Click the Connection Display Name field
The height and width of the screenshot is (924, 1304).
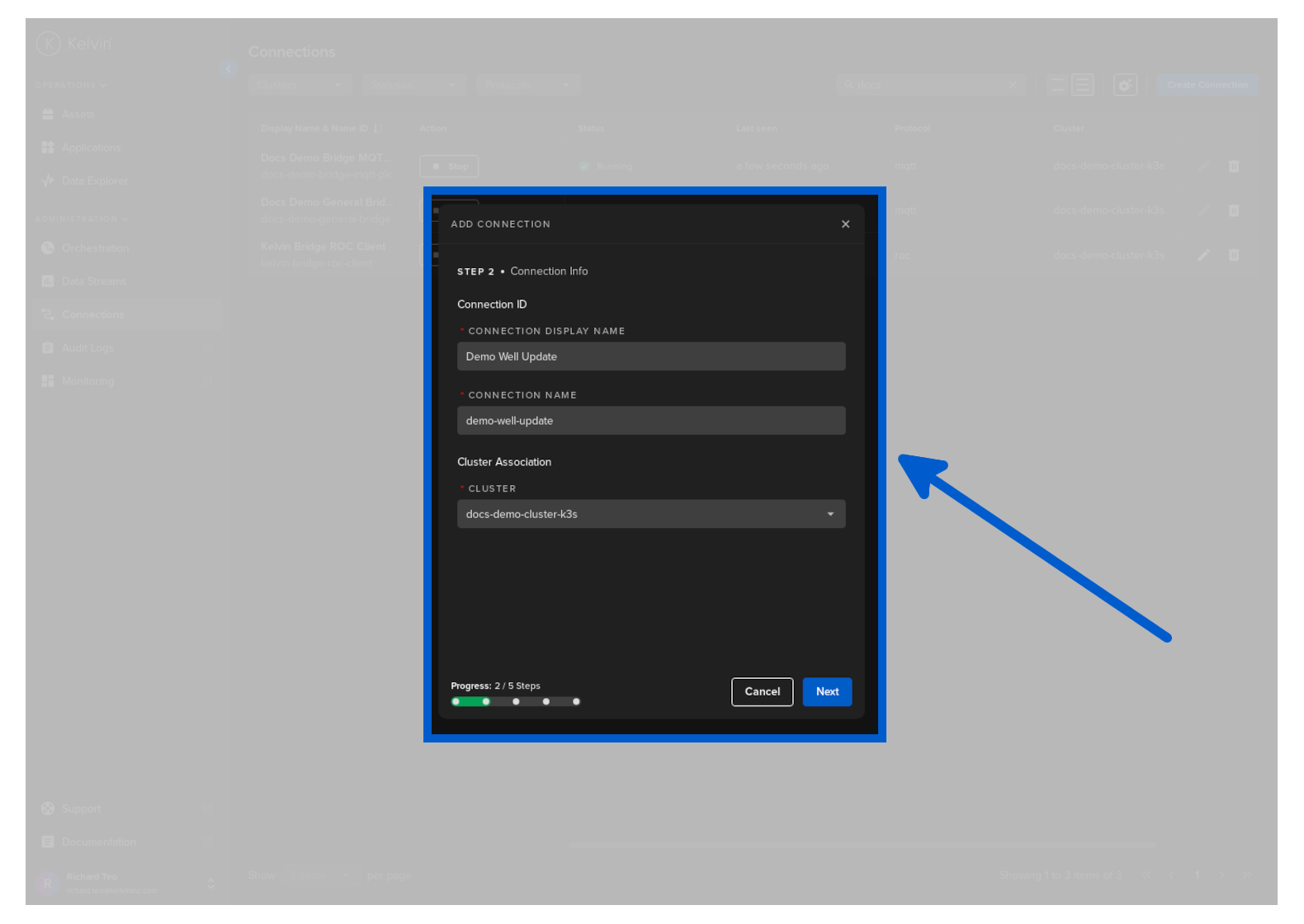[x=650, y=356]
